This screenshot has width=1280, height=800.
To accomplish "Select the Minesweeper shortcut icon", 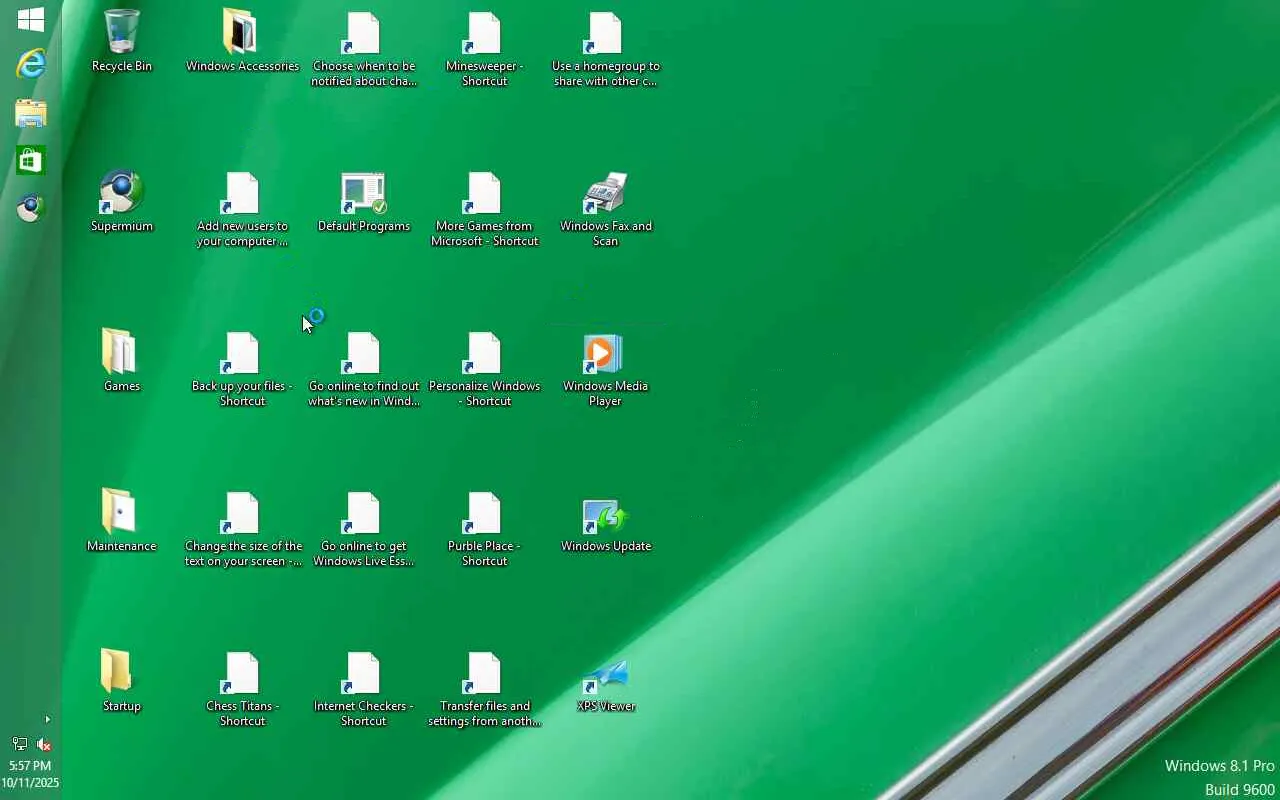I will click(484, 49).
